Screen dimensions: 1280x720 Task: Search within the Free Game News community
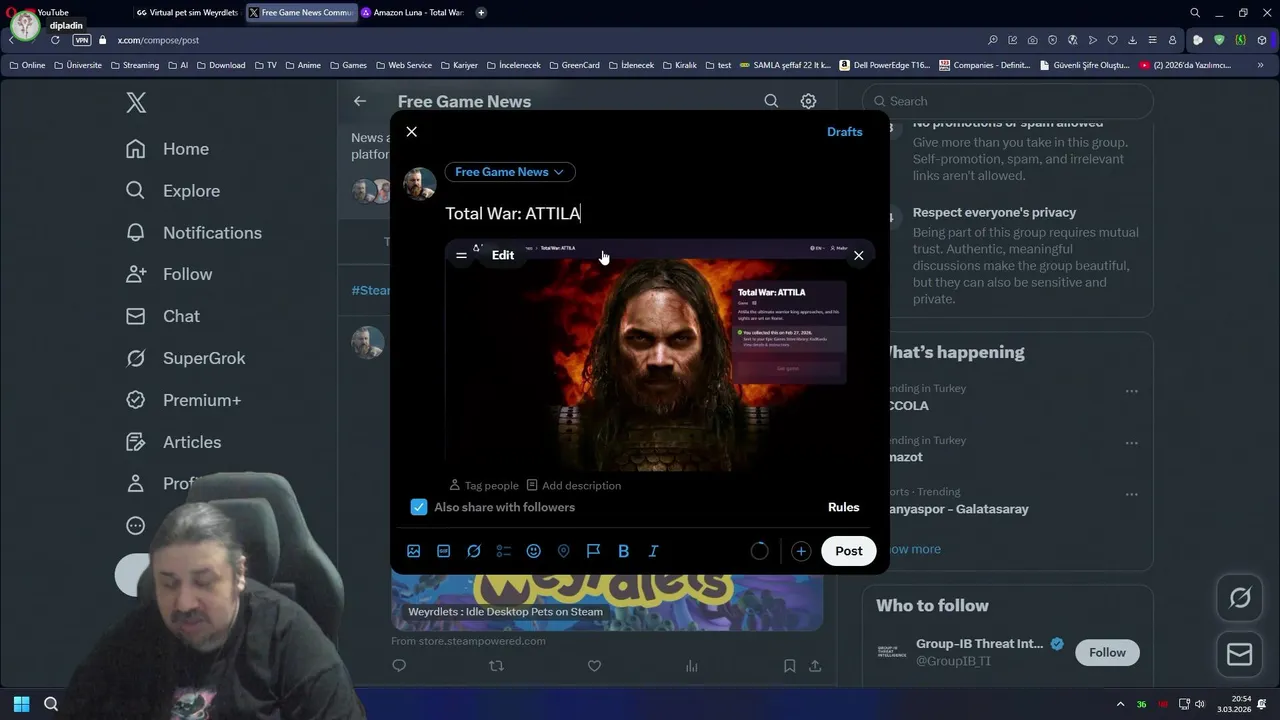pyautogui.click(x=771, y=101)
